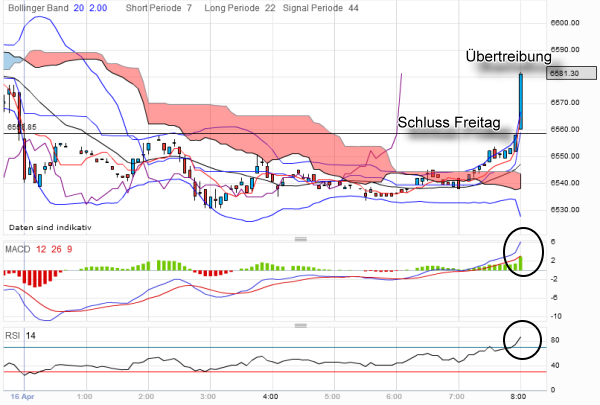The width and height of the screenshot is (600, 405).
Task: Select the RSI period value 14
Action: [31, 336]
